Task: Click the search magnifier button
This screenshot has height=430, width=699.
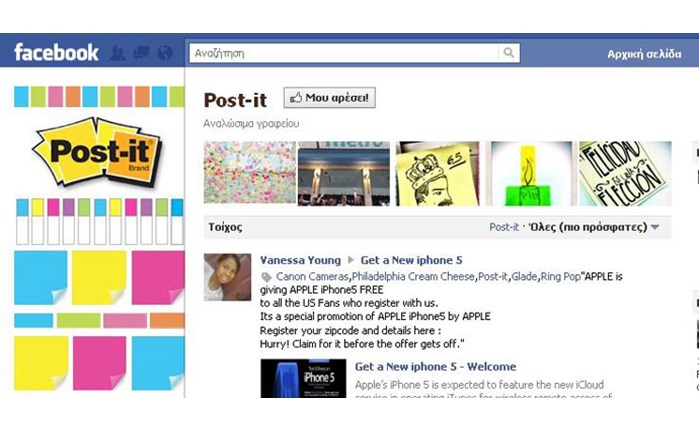Action: [509, 53]
